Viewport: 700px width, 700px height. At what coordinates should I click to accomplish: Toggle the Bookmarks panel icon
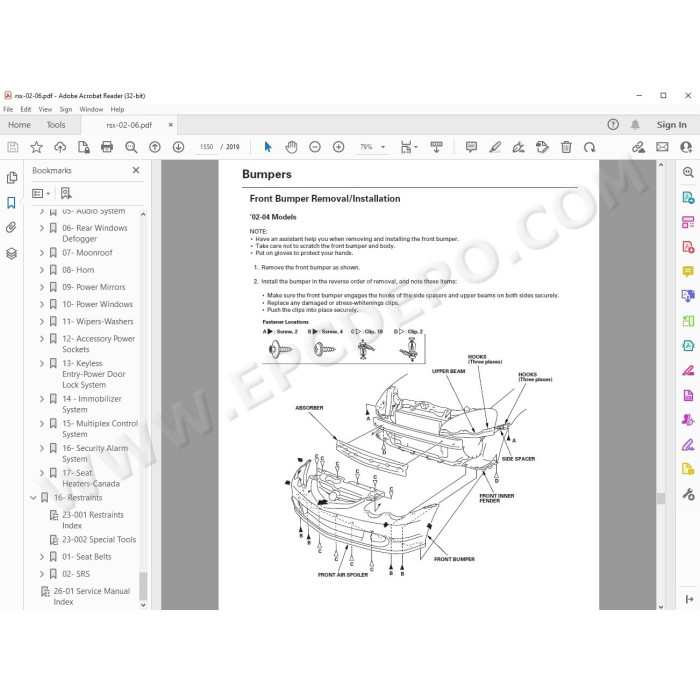(x=12, y=203)
